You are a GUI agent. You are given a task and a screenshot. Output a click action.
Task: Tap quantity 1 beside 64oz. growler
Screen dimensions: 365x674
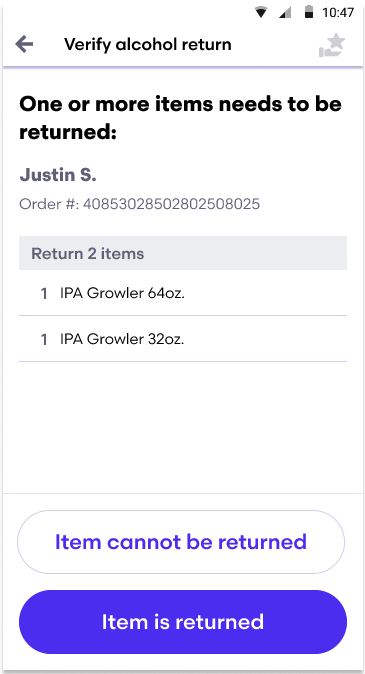point(44,294)
